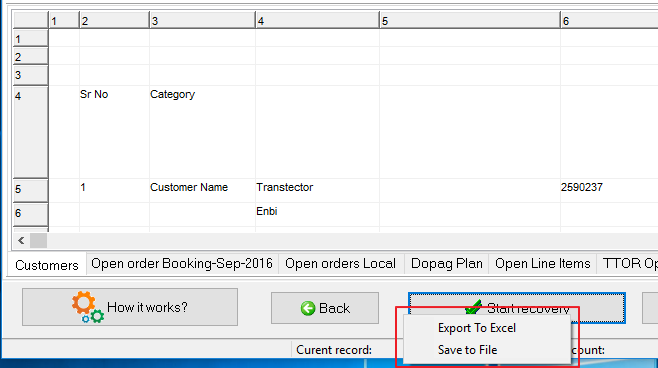
Task: Select column header 5
Action: click(x=470, y=21)
